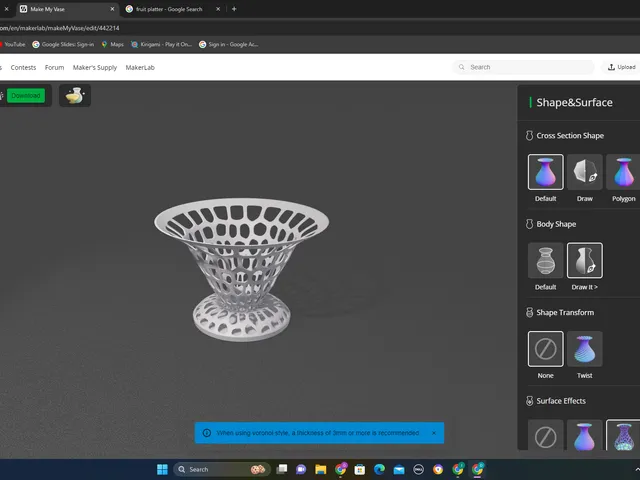Screen dimensions: 640x480
Task: Select Twist shape transform
Action: tap(584, 349)
